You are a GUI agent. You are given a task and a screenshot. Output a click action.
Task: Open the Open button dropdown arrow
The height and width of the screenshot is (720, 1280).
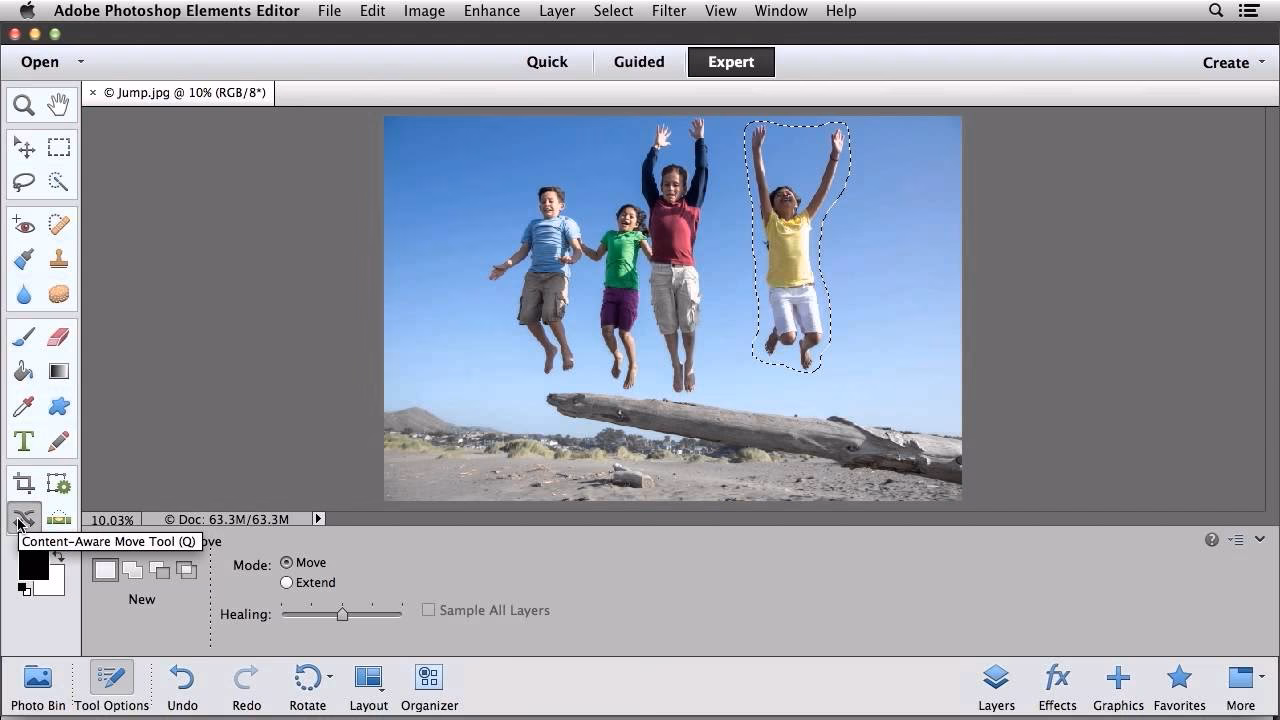click(80, 61)
